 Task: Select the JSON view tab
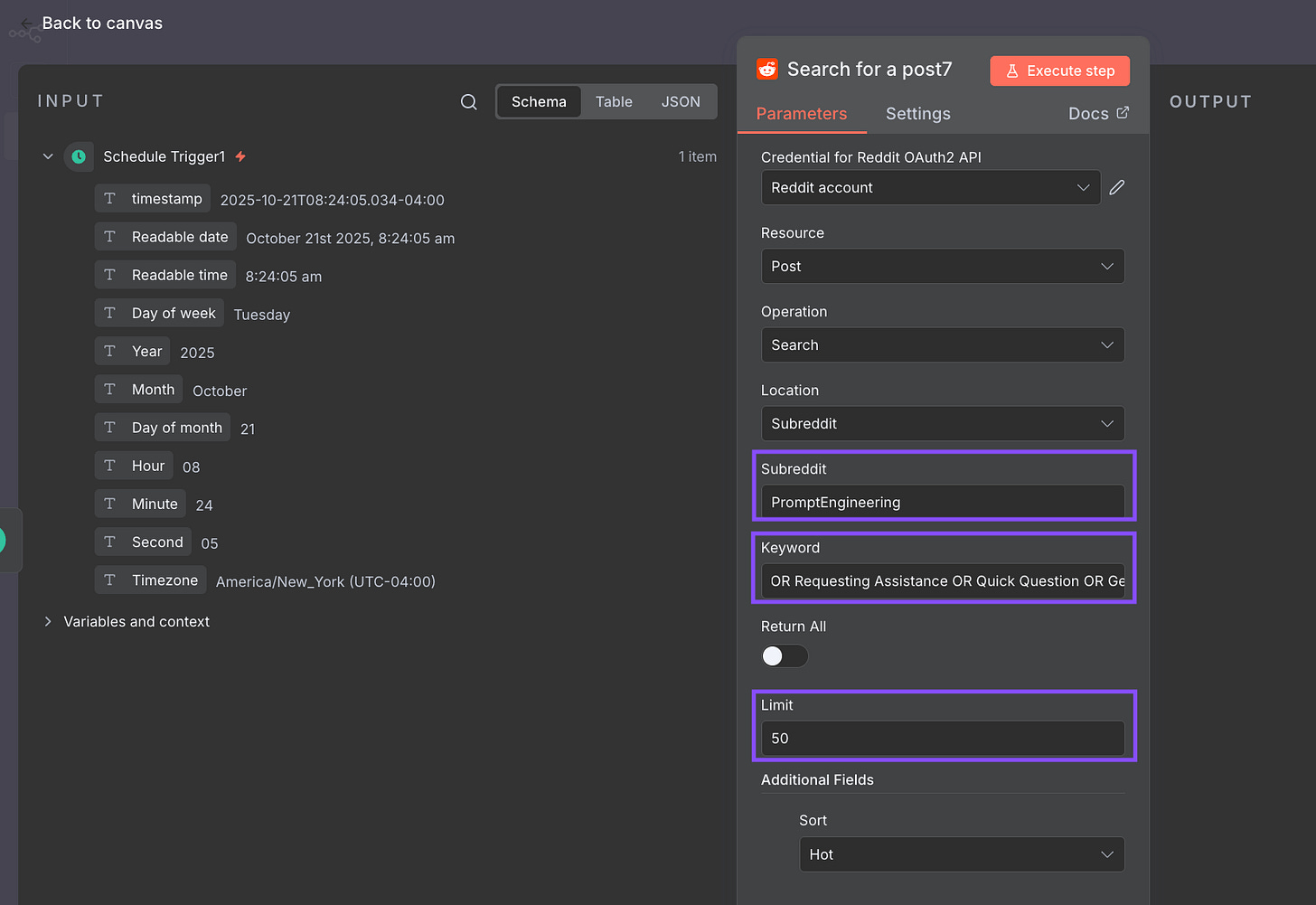tap(681, 102)
